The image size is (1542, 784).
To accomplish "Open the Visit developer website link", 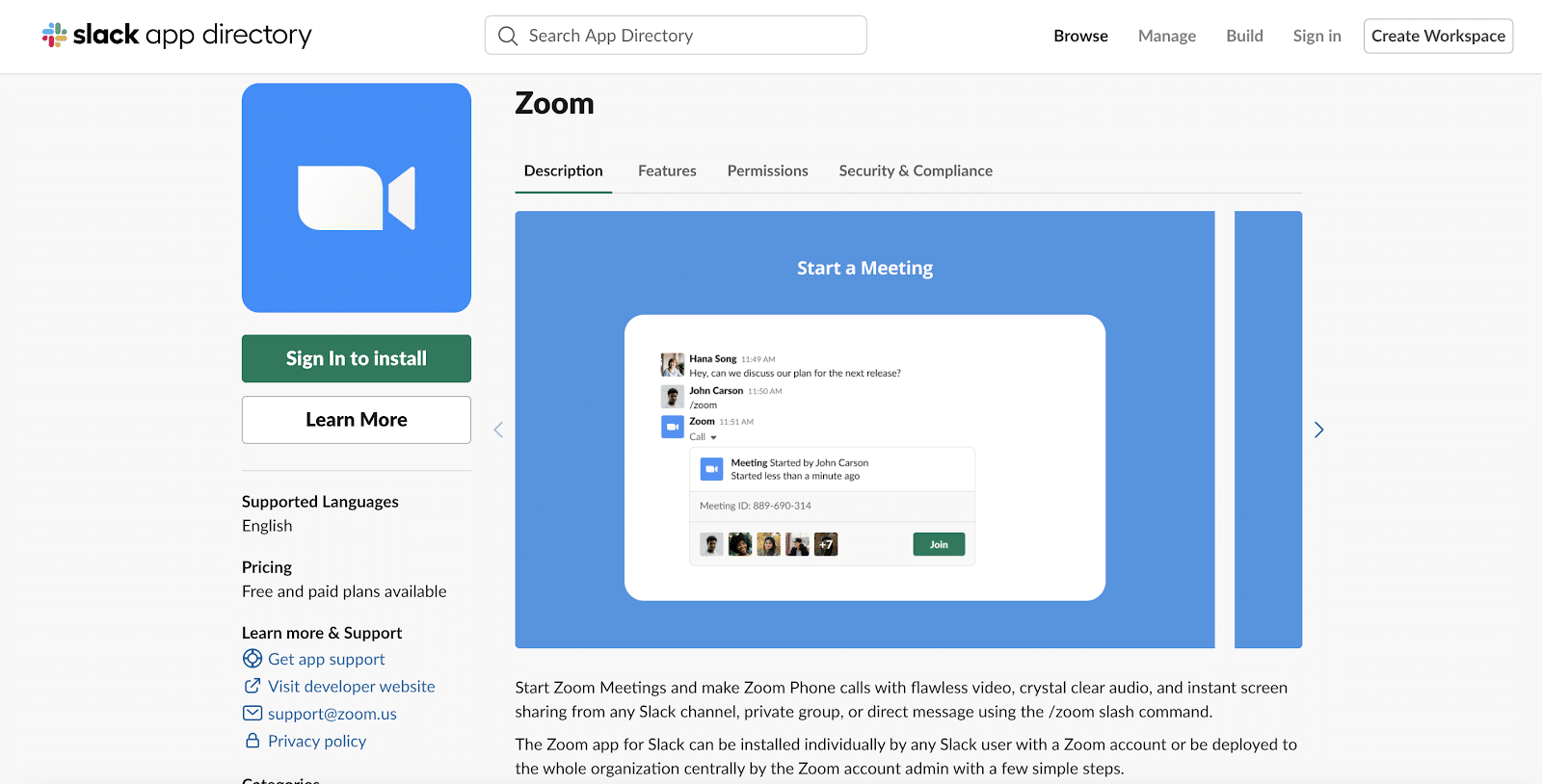I will click(352, 686).
